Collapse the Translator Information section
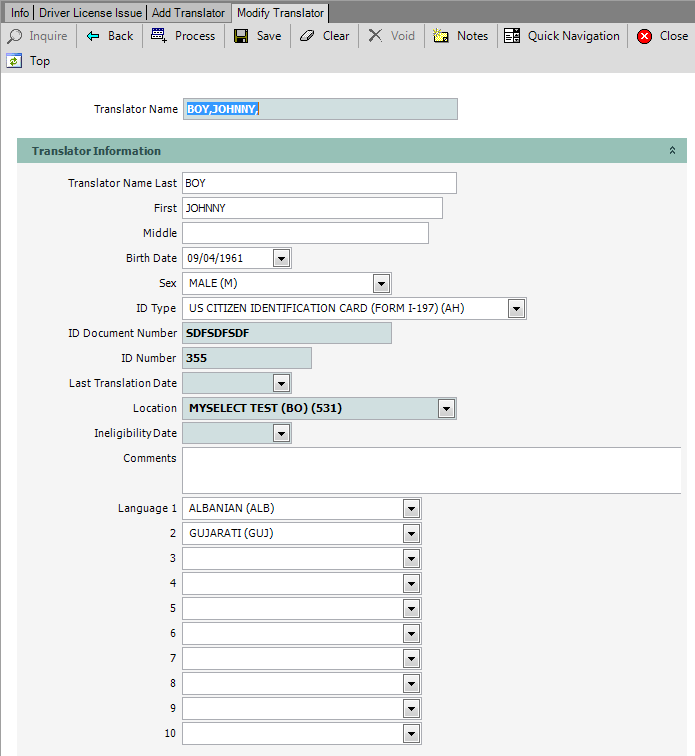This screenshot has height=756, width=695. [672, 151]
